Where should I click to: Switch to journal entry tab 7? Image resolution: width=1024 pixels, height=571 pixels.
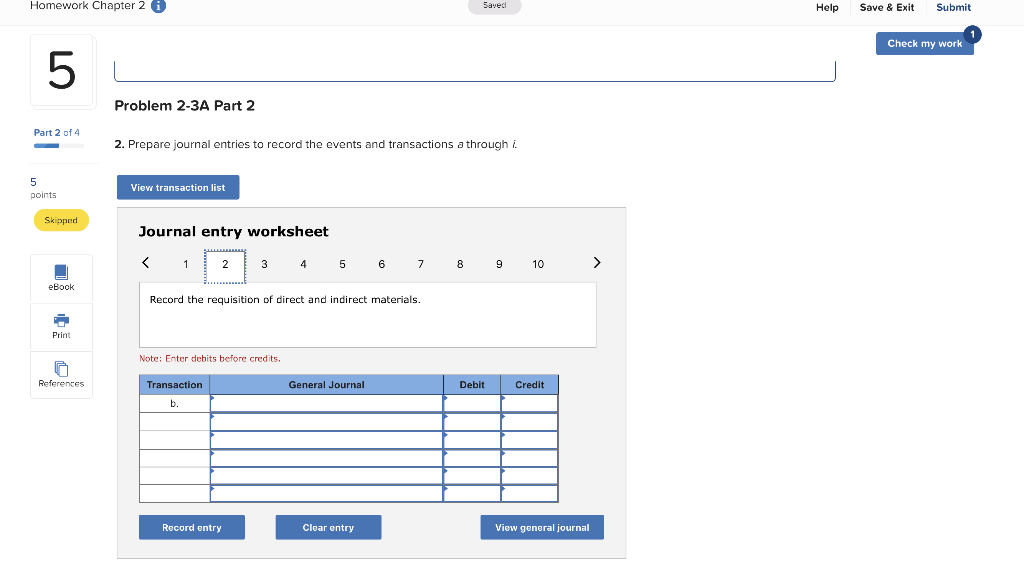tap(421, 264)
